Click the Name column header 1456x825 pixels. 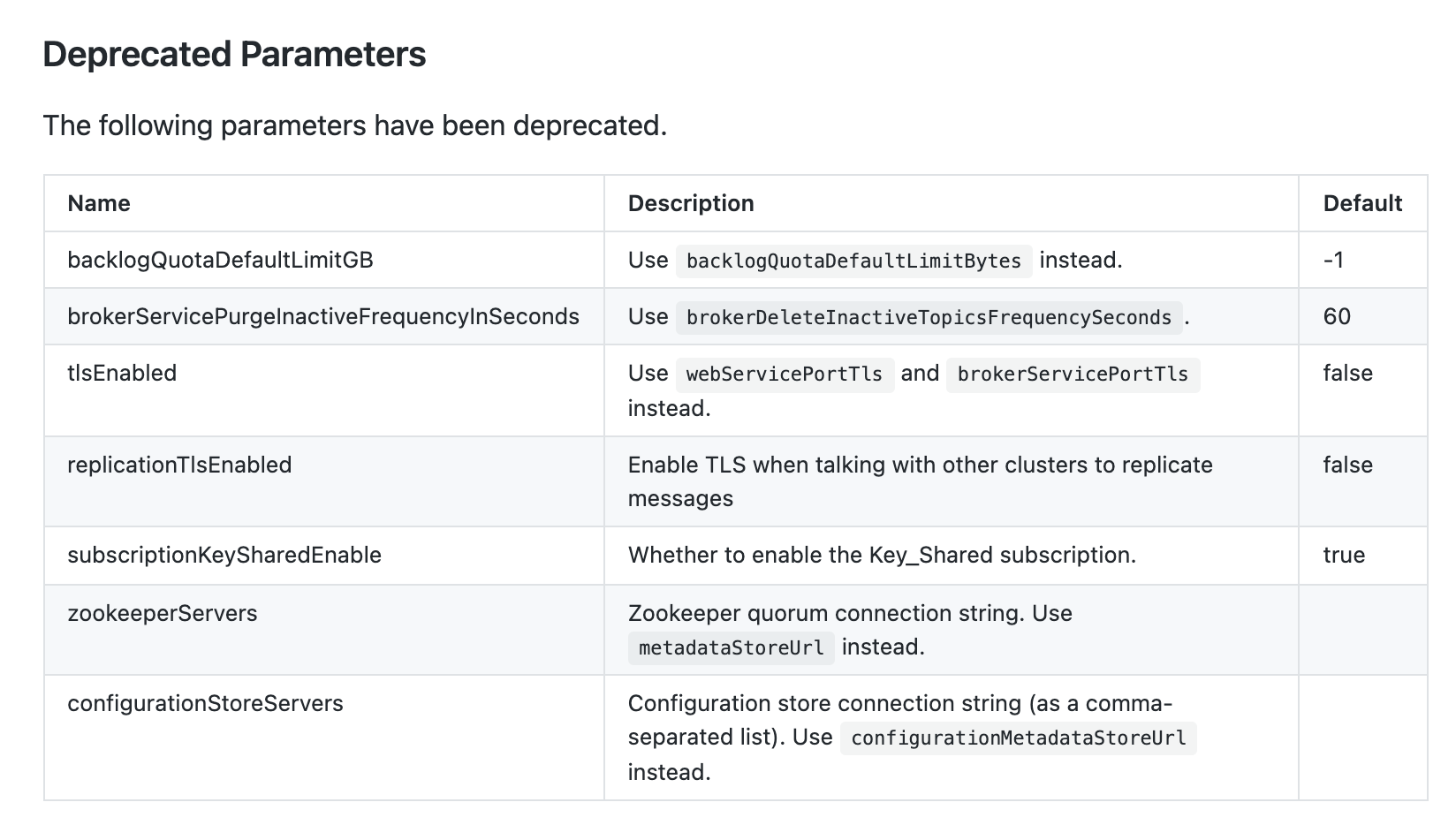99,203
